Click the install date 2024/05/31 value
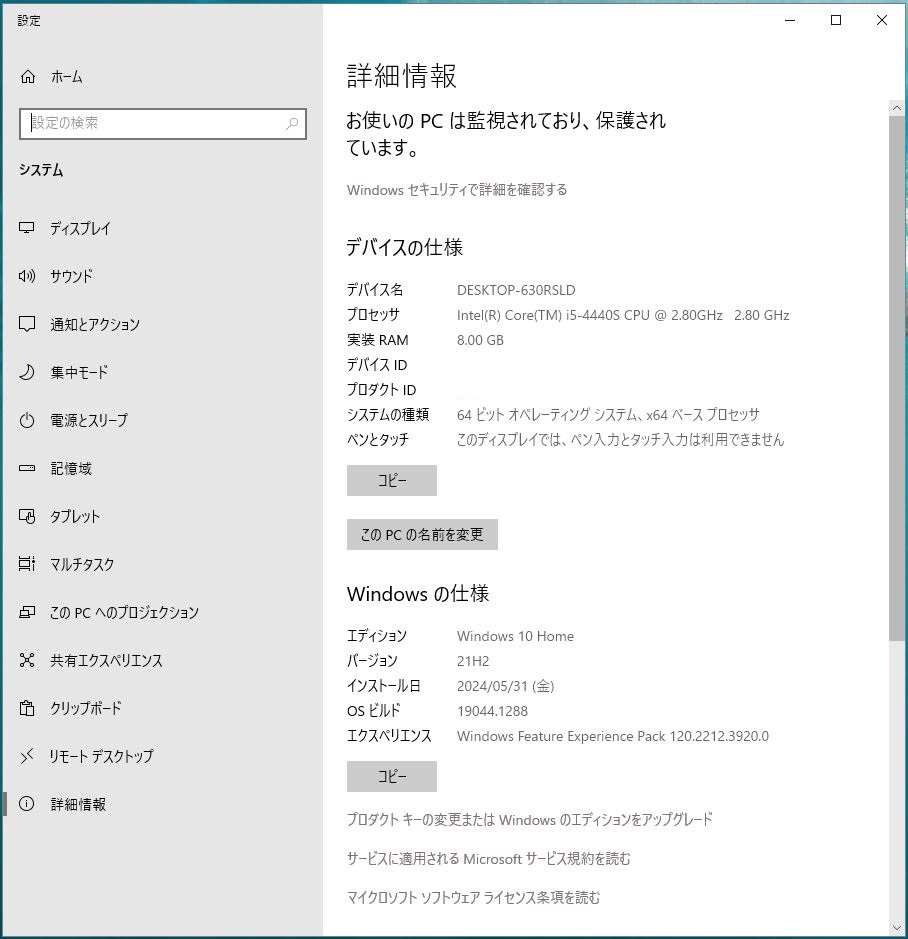Screen dimensions: 908x939 [x=506, y=686]
